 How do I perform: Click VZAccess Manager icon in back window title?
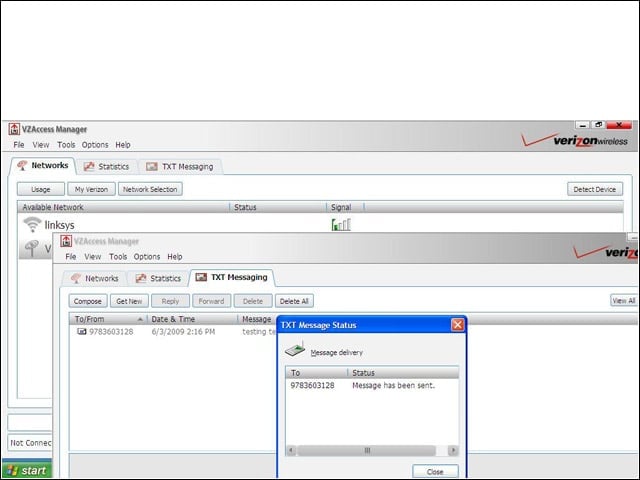(14, 129)
